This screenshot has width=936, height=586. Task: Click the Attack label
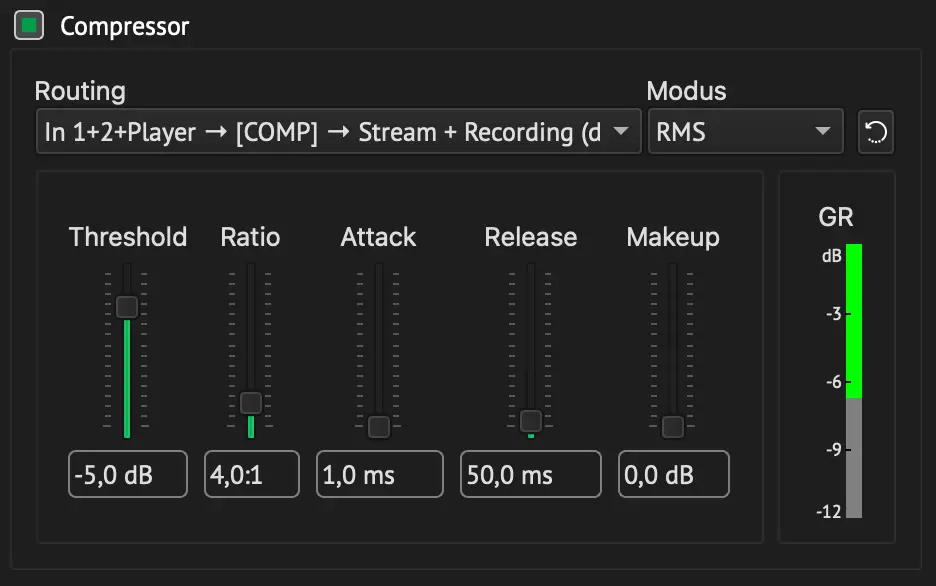click(378, 237)
